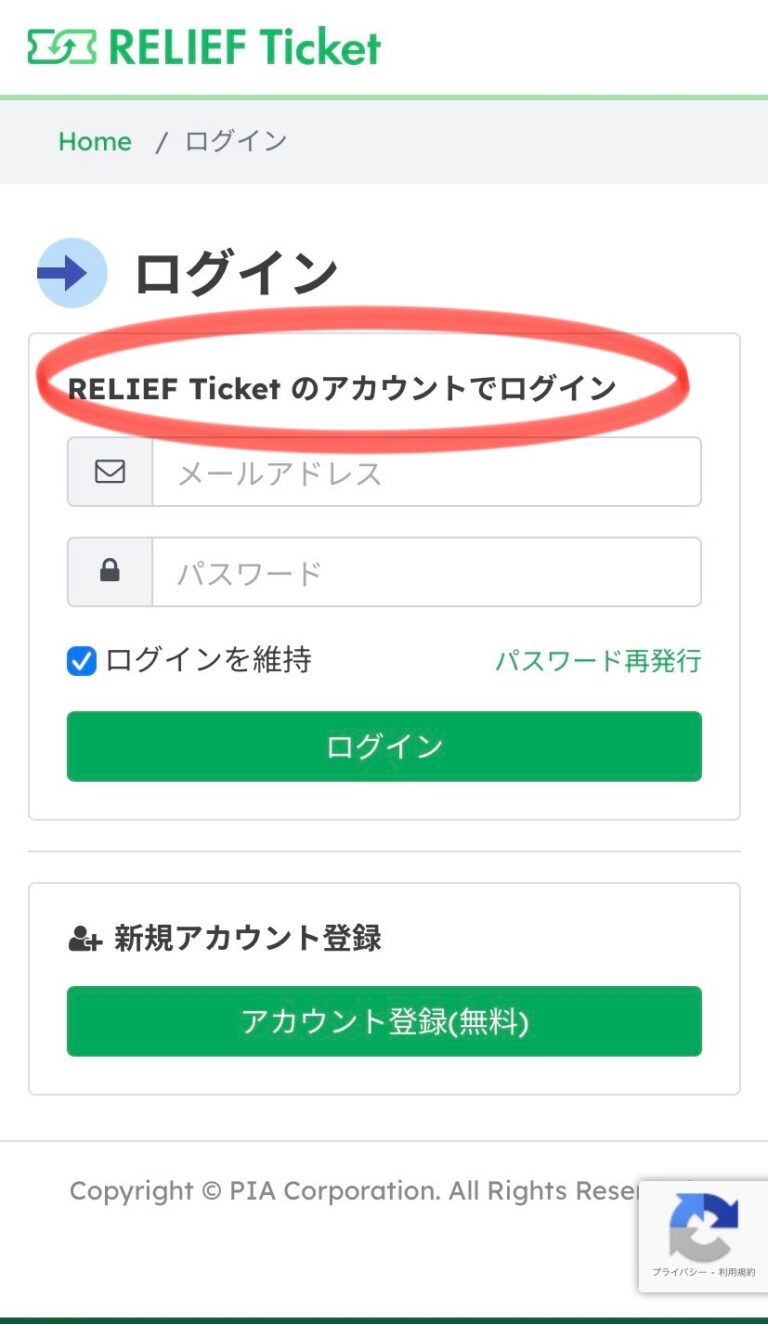The image size is (768, 1324).
Task: Open the Home breadcrumb link
Action: tap(94, 141)
